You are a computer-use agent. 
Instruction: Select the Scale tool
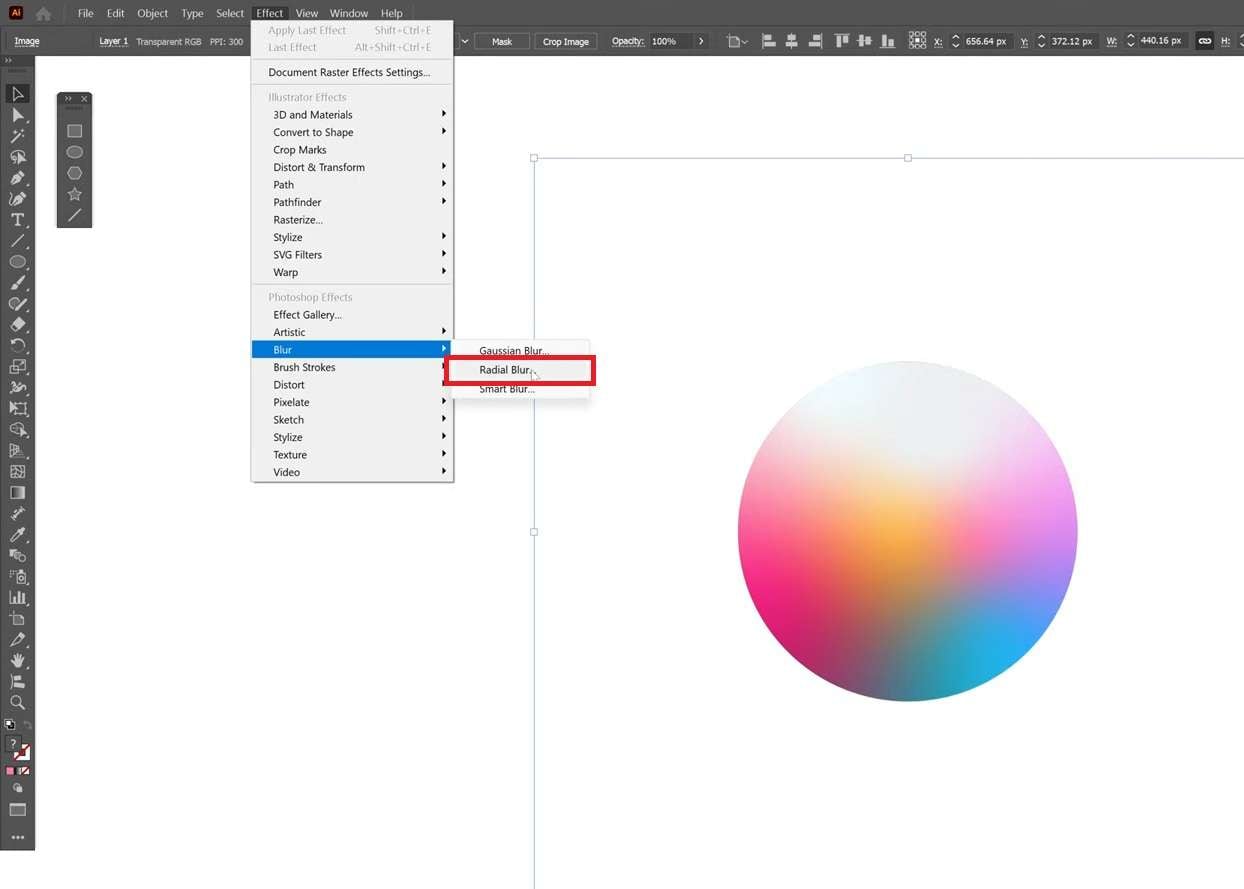click(17, 367)
